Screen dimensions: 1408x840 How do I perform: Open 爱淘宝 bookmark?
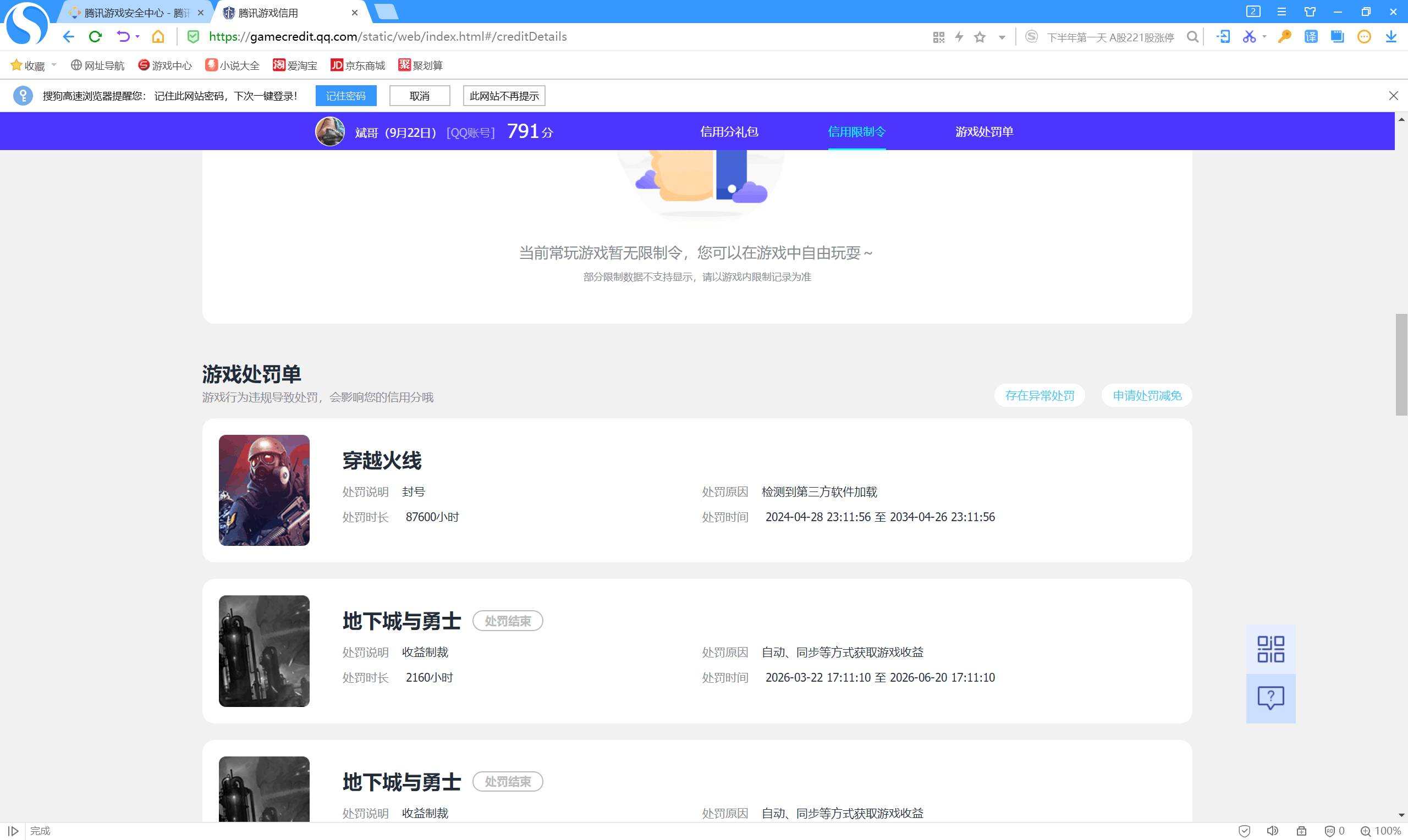pos(294,65)
